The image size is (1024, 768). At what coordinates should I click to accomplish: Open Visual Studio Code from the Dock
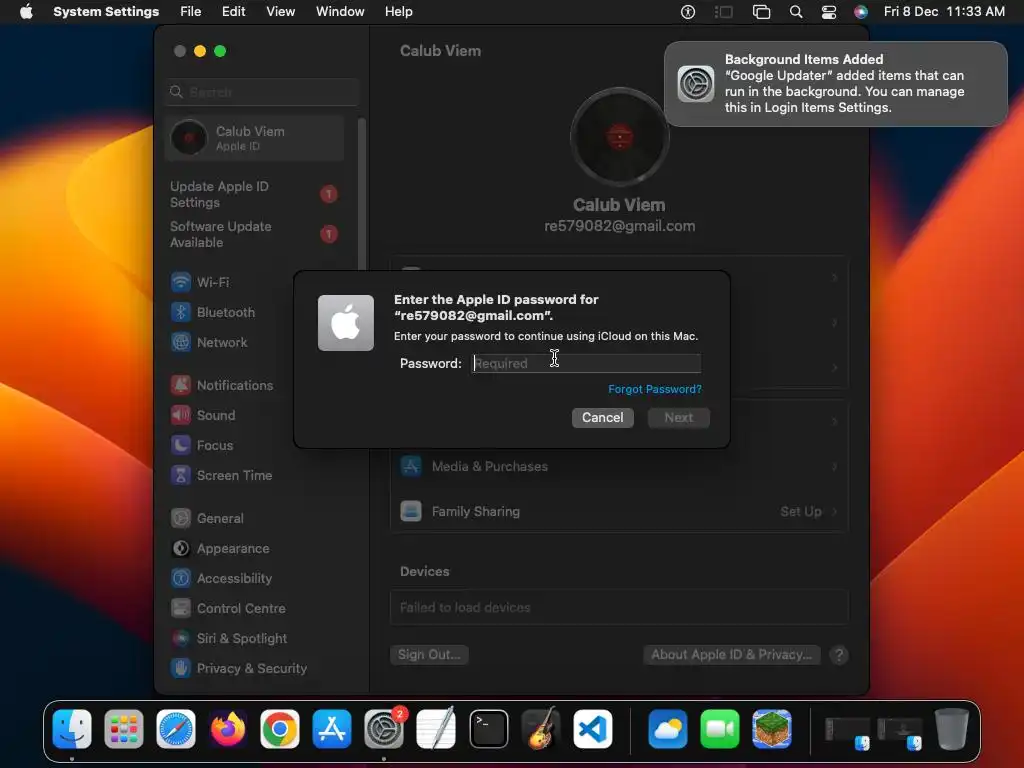593,729
